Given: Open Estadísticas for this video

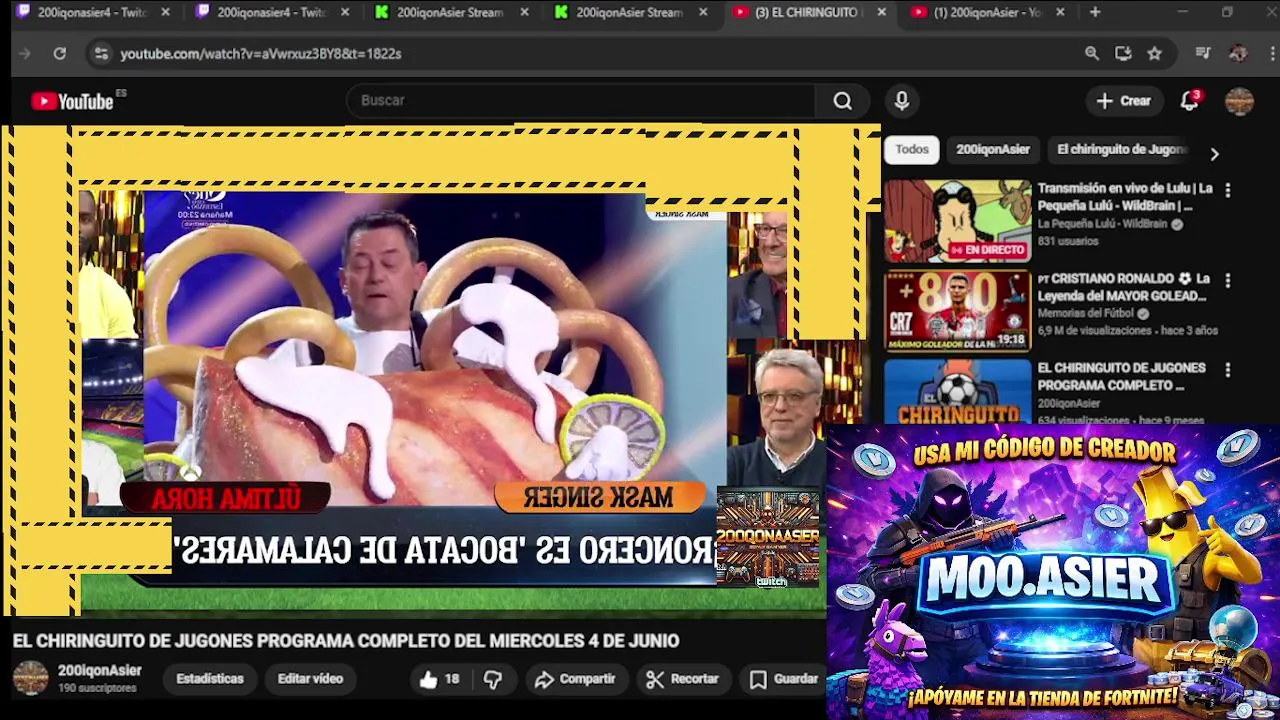Looking at the screenshot, I should 209,679.
